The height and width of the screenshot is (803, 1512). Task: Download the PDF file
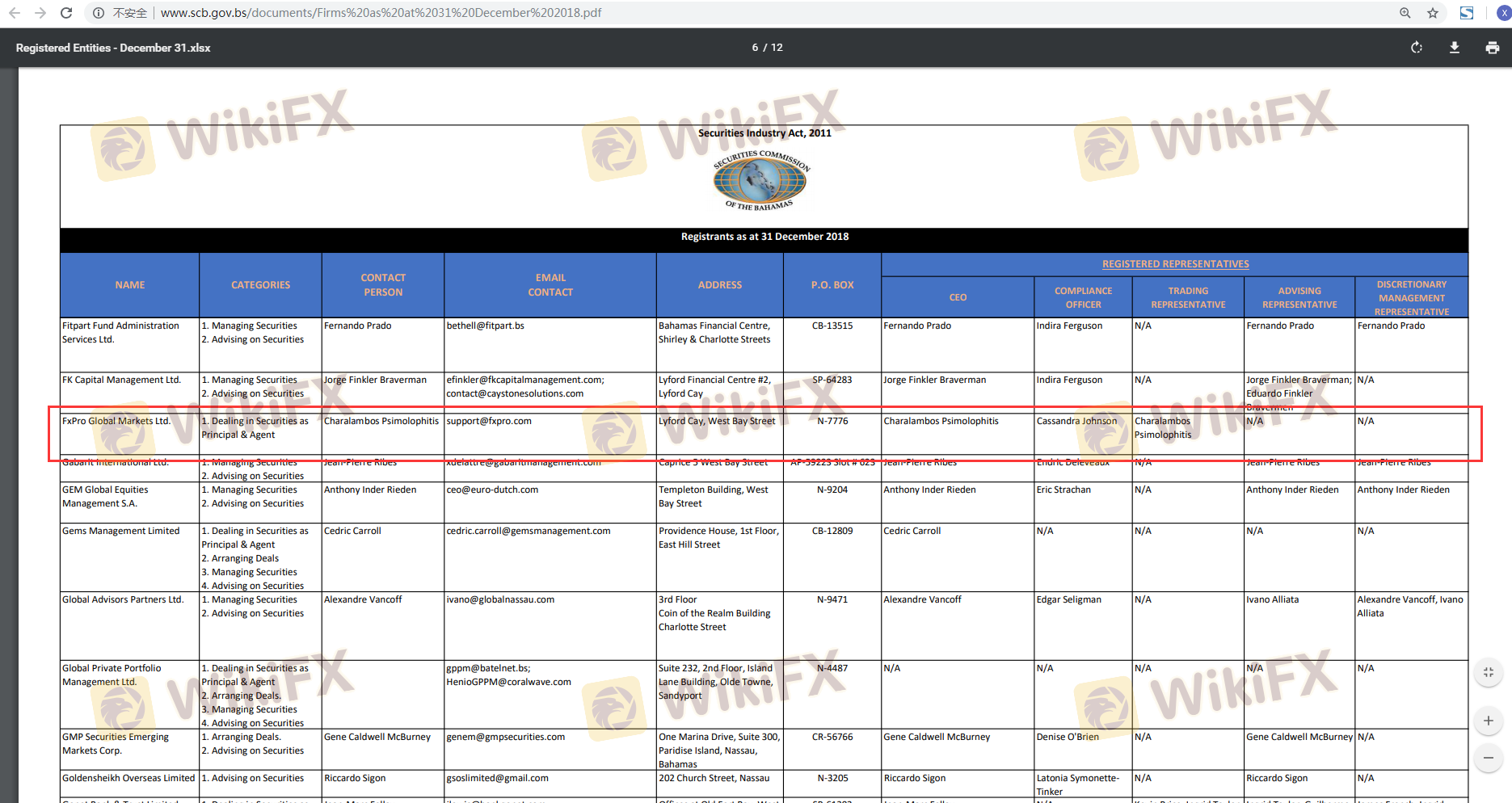1454,48
